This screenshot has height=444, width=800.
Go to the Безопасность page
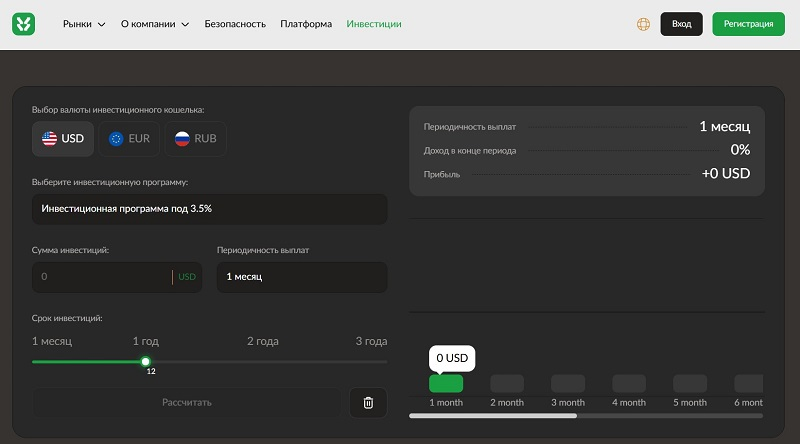235,24
